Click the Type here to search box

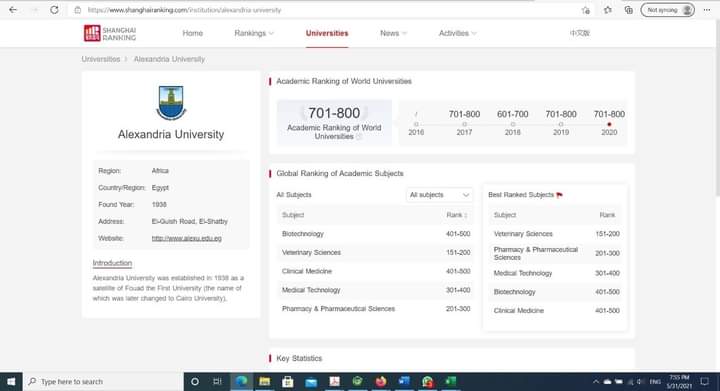(x=103, y=381)
